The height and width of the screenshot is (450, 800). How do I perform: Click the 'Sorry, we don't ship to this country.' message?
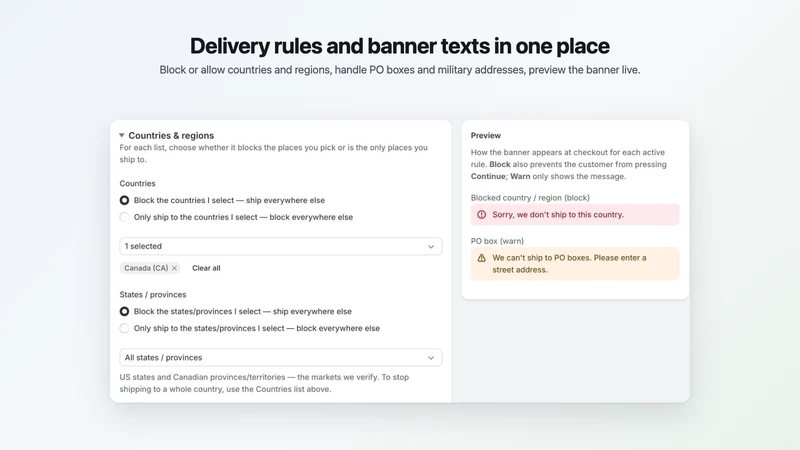pyautogui.click(x=558, y=215)
